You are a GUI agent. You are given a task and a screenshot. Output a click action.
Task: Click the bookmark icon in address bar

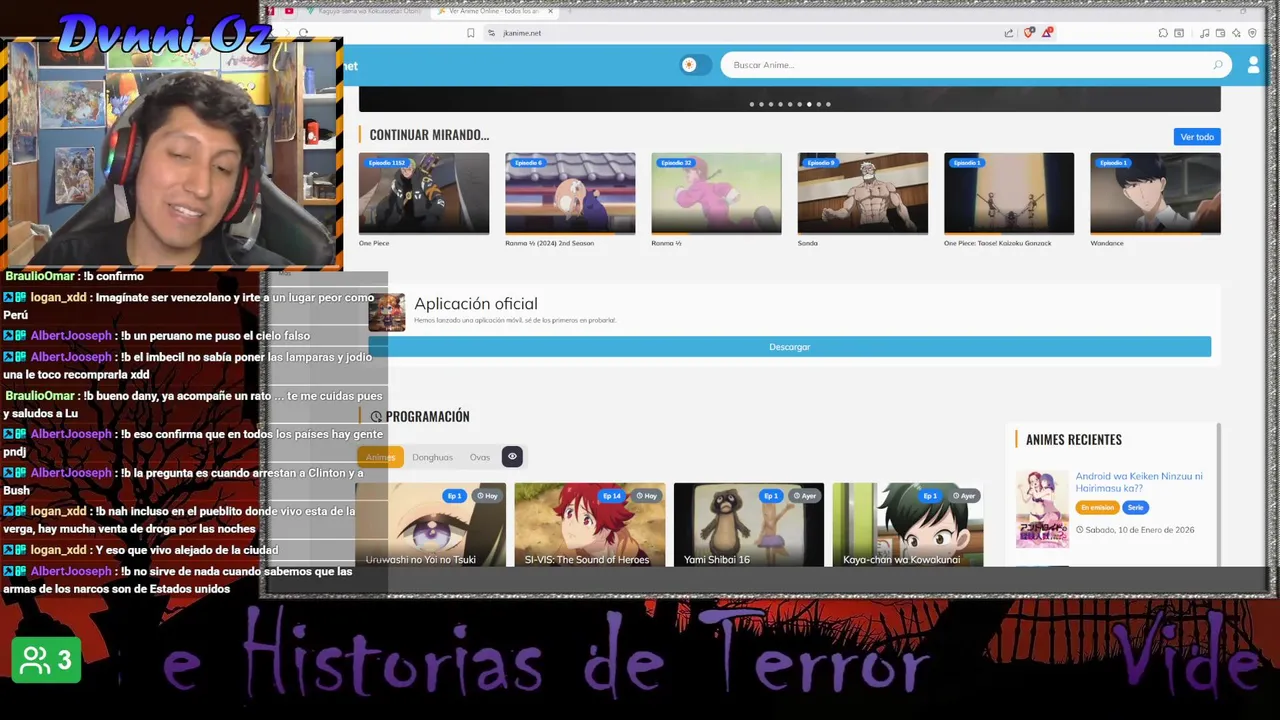coord(471,33)
